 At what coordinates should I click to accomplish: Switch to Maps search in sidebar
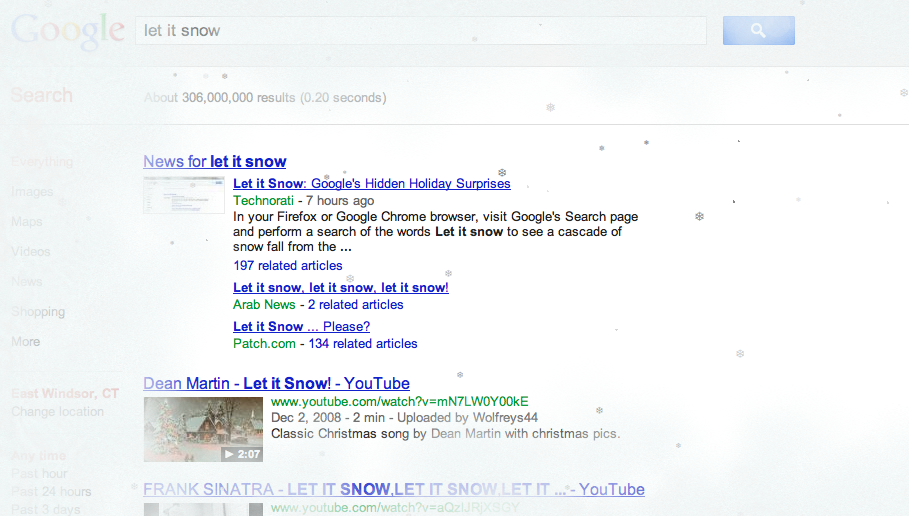27,222
